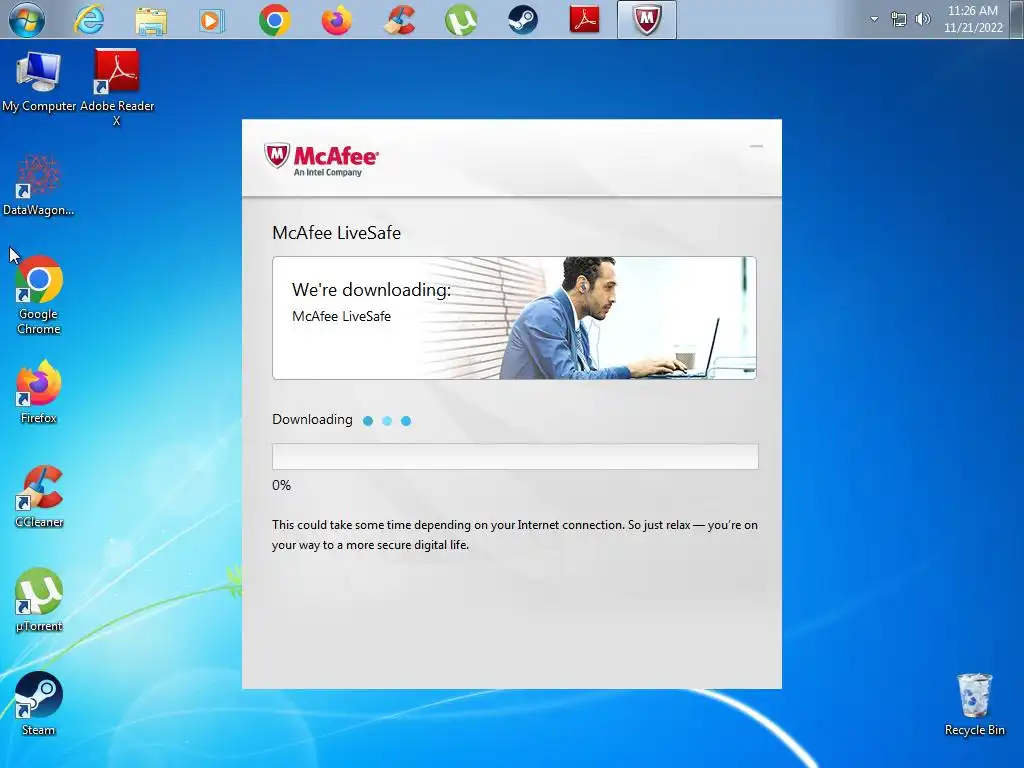1024x768 pixels.
Task: Open Windows Media Player taskbar icon
Action: tap(212, 20)
